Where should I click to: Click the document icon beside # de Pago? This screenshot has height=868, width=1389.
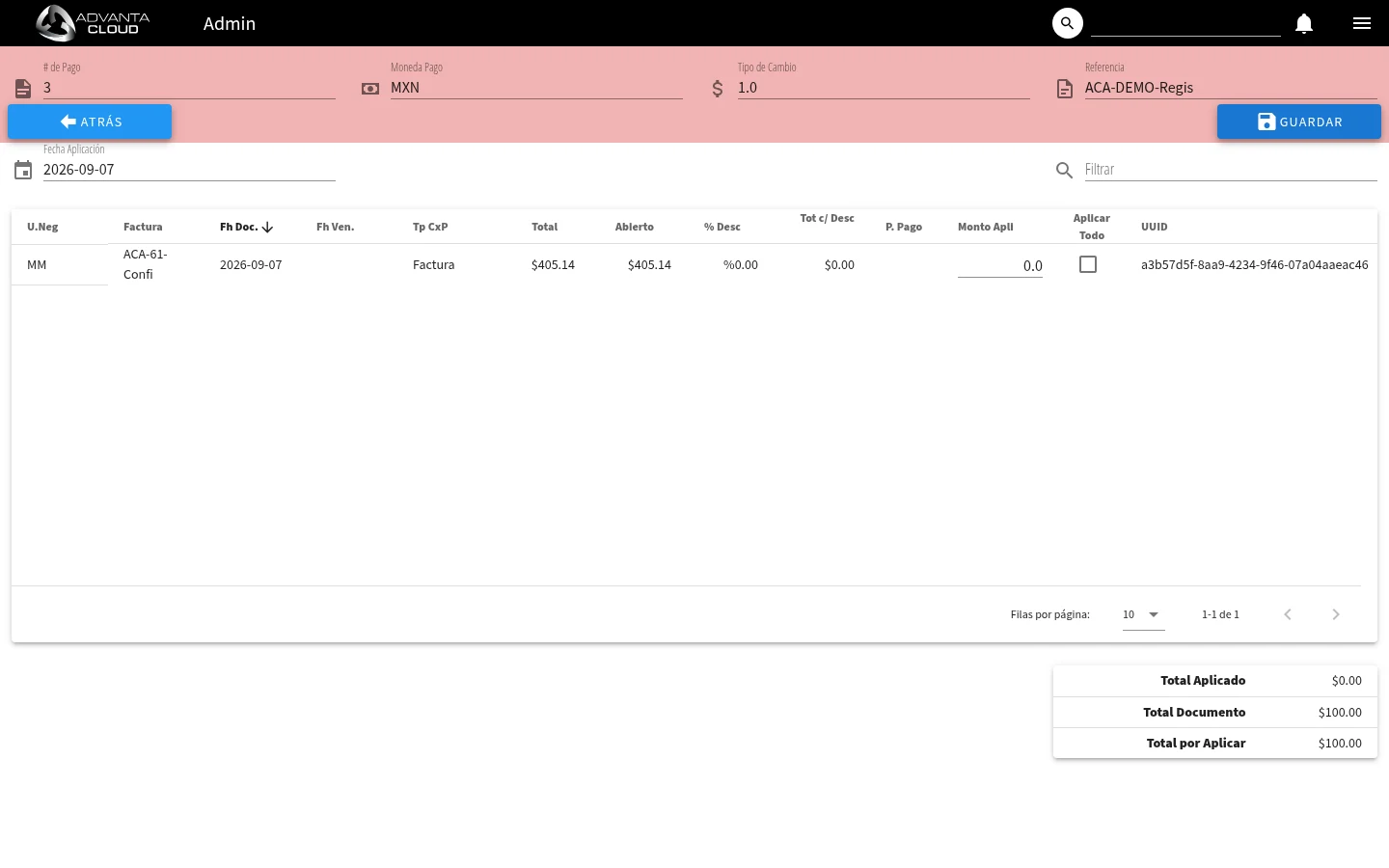click(x=23, y=89)
